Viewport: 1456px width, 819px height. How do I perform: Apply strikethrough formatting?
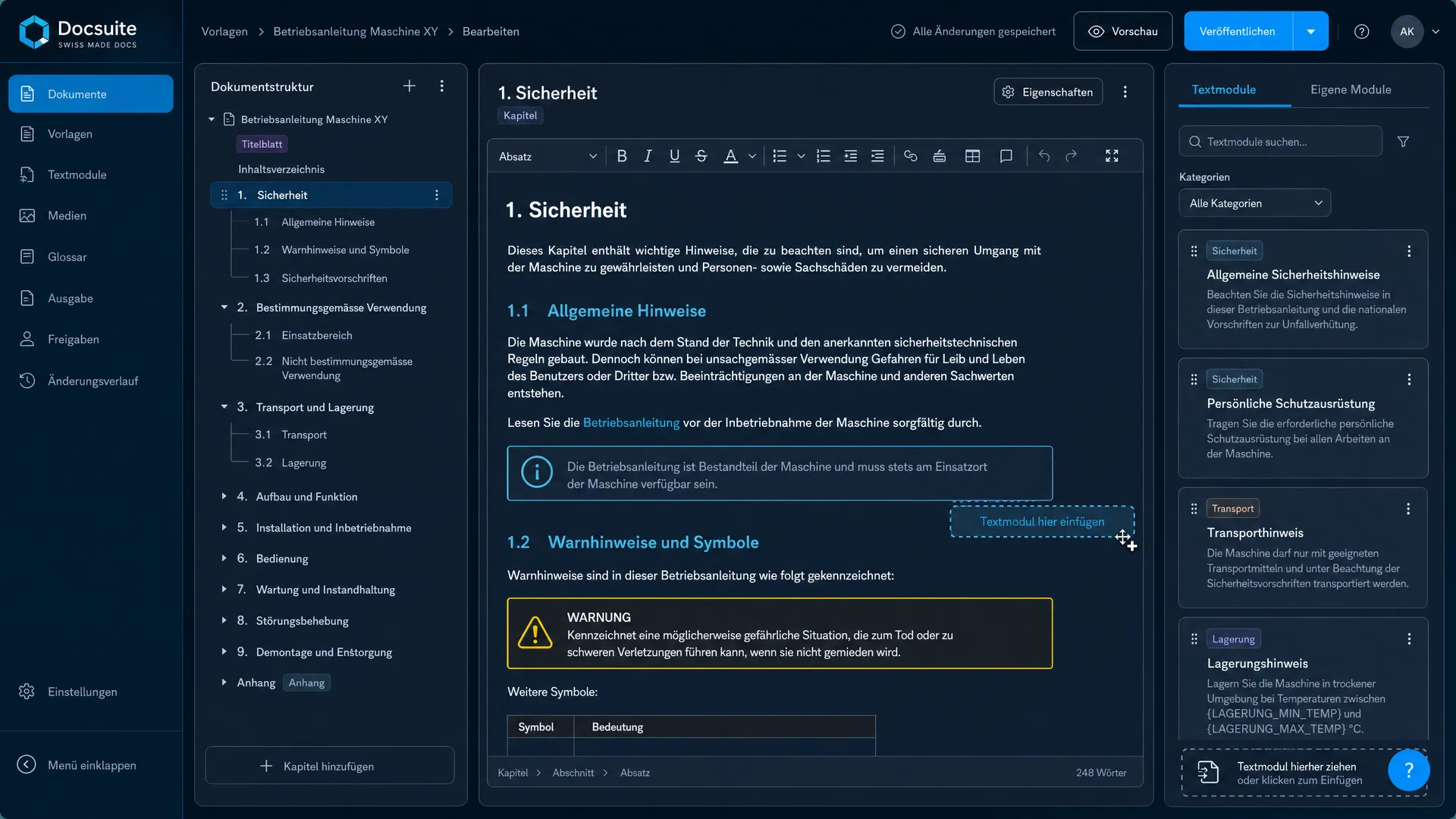[701, 156]
